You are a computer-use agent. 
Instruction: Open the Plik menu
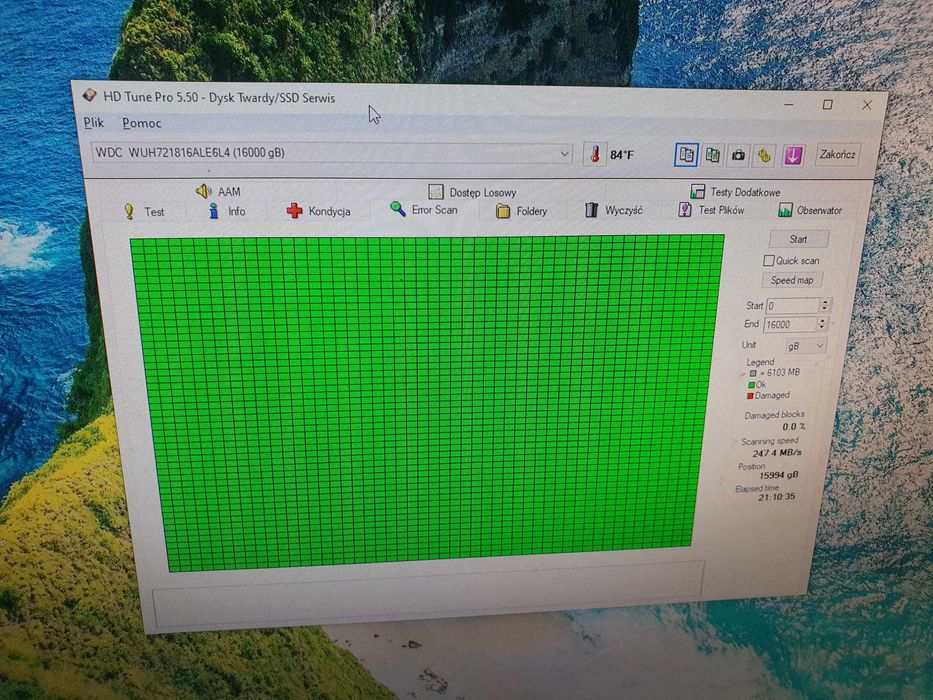(x=93, y=123)
